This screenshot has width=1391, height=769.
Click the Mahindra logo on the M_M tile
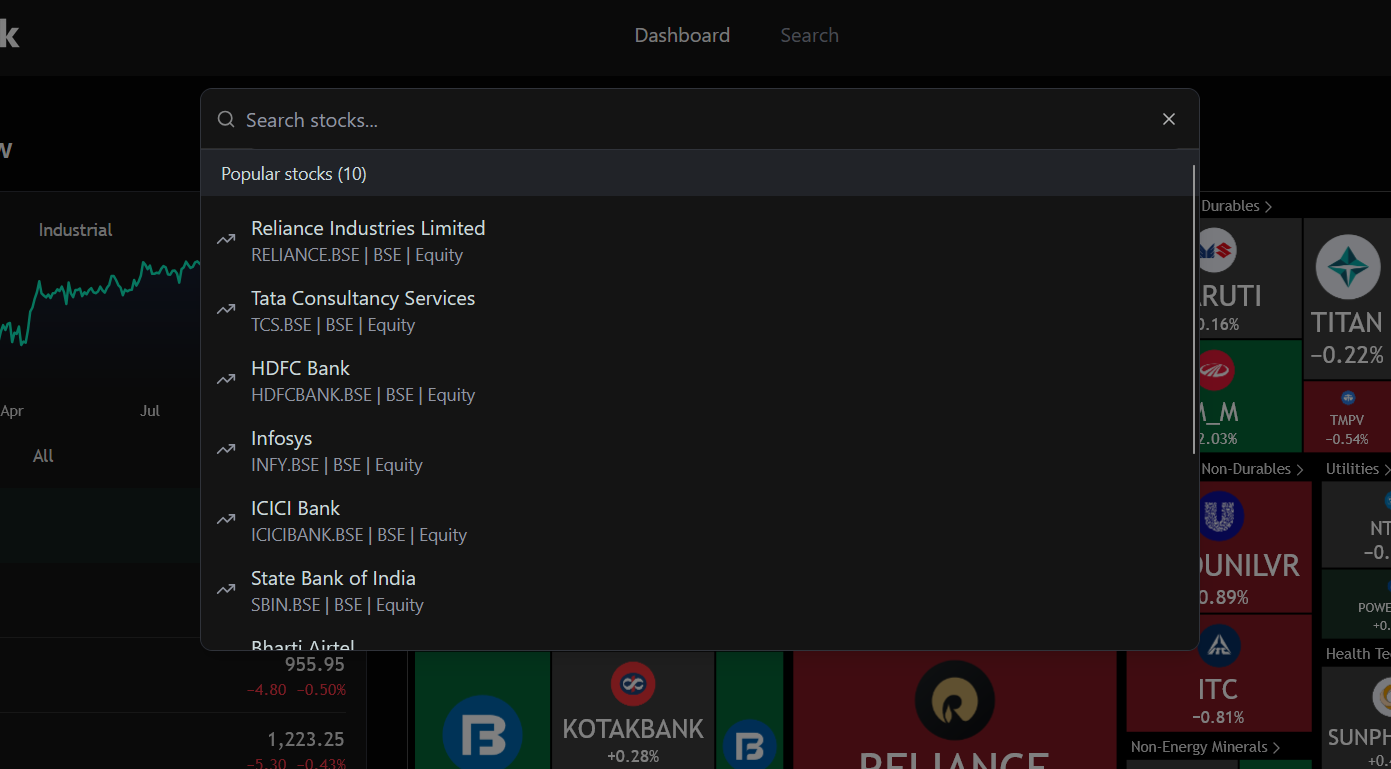tap(1216, 371)
